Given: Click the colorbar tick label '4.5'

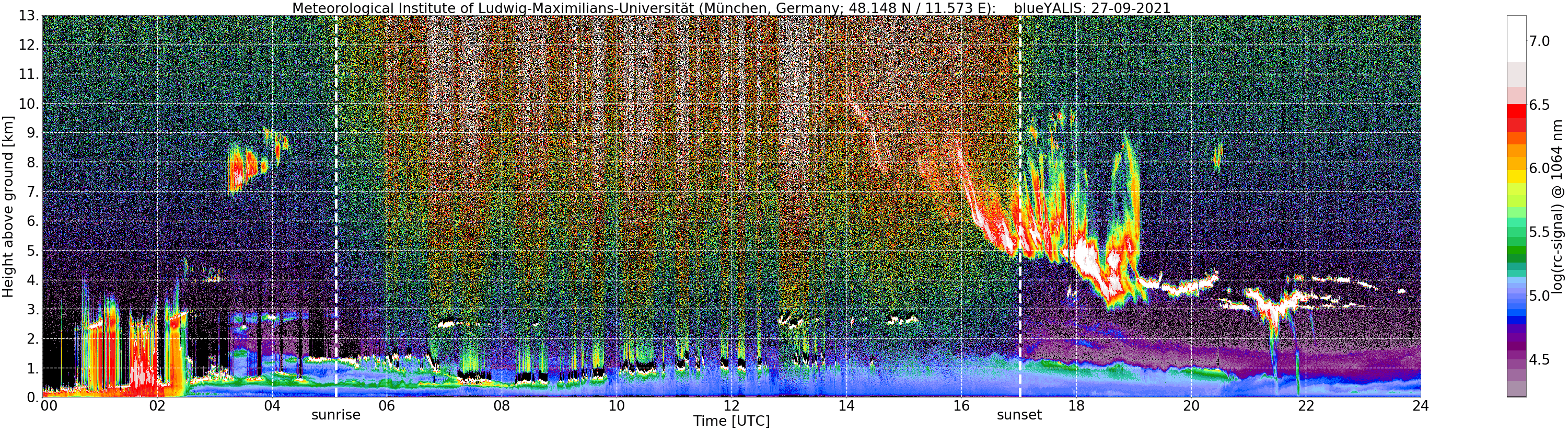Looking at the screenshot, I should (x=1539, y=360).
